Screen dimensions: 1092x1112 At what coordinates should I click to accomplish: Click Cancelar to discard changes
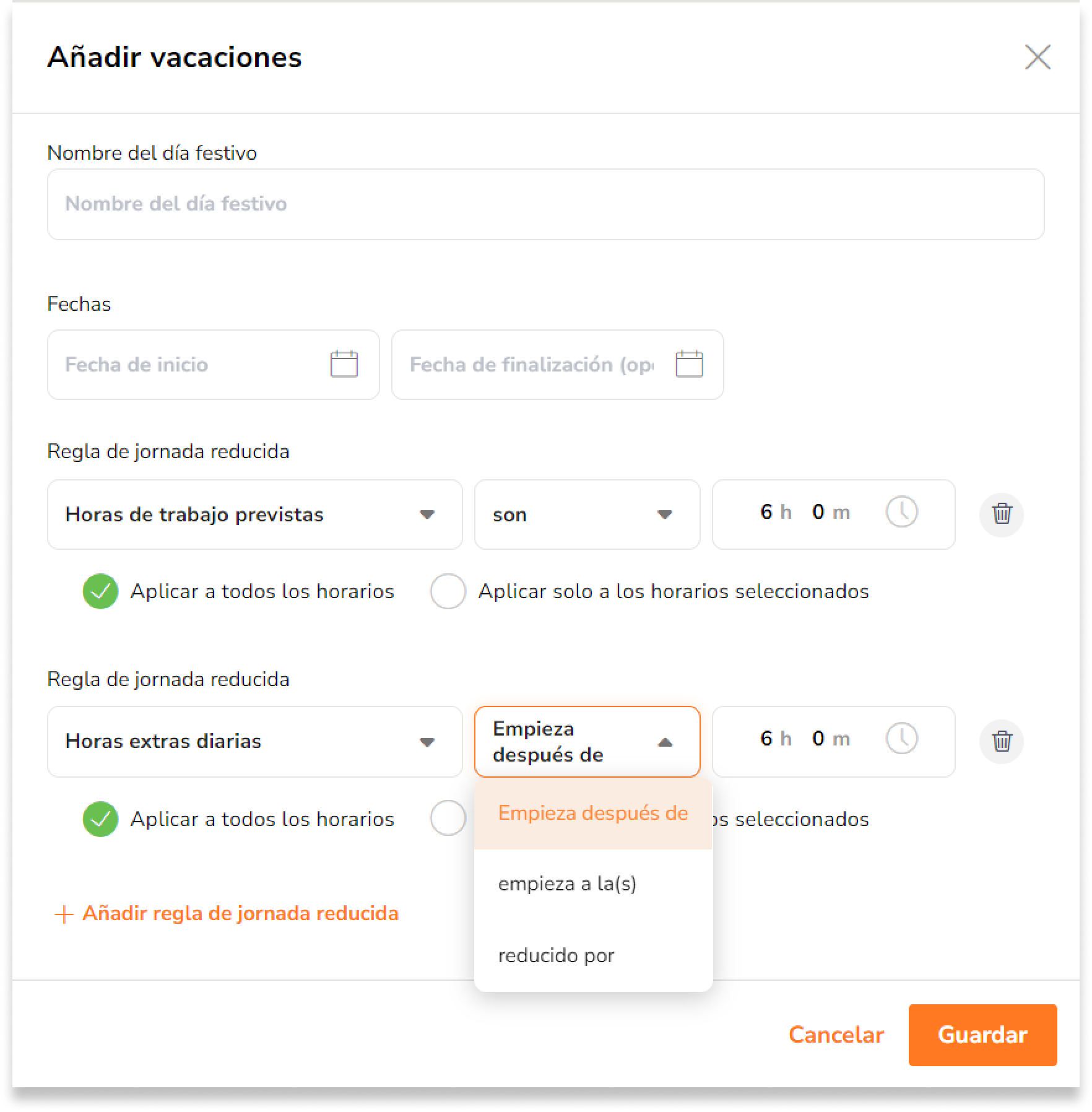point(836,1035)
